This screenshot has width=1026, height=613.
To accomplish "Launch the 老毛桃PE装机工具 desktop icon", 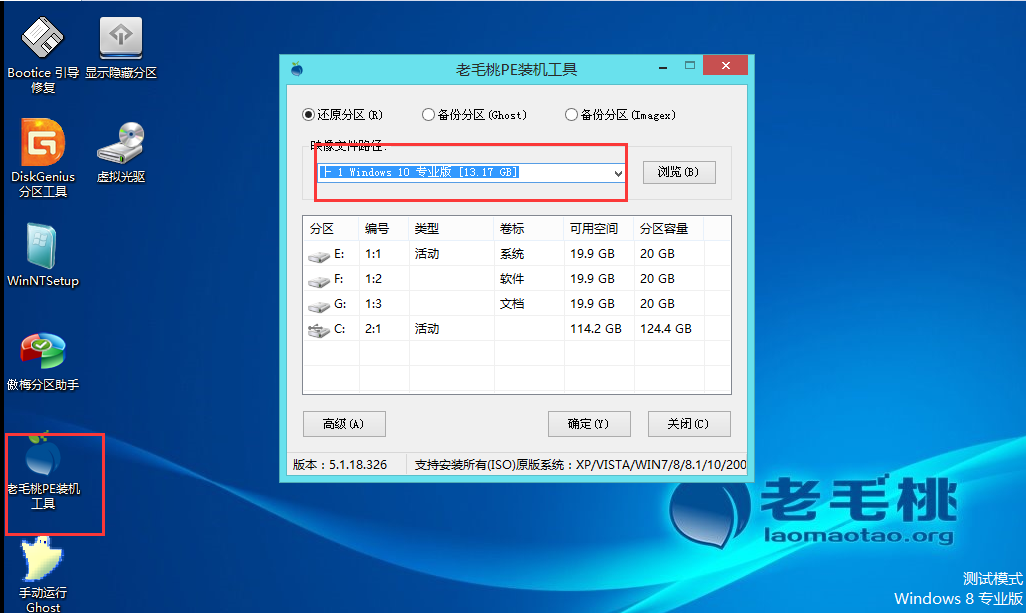I will 43,472.
